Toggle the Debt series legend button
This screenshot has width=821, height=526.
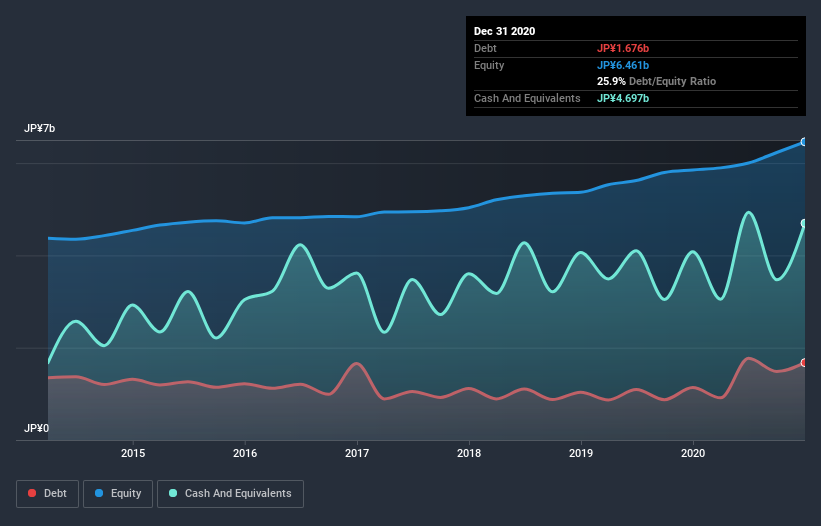(47, 494)
